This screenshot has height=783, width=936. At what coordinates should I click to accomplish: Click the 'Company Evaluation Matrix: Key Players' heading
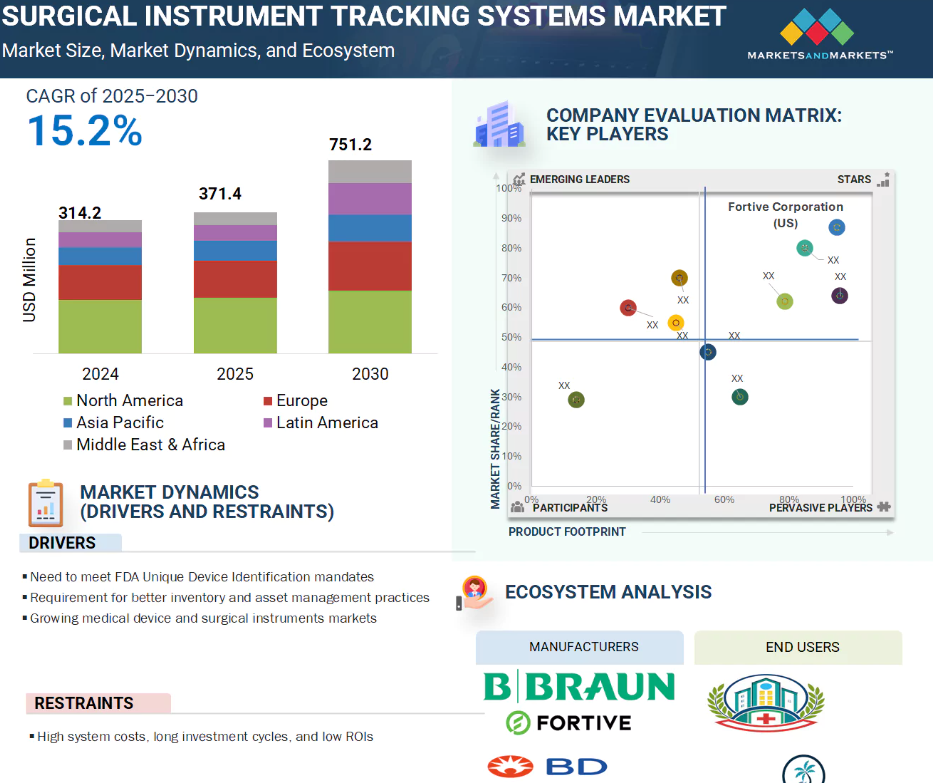[x=694, y=125]
